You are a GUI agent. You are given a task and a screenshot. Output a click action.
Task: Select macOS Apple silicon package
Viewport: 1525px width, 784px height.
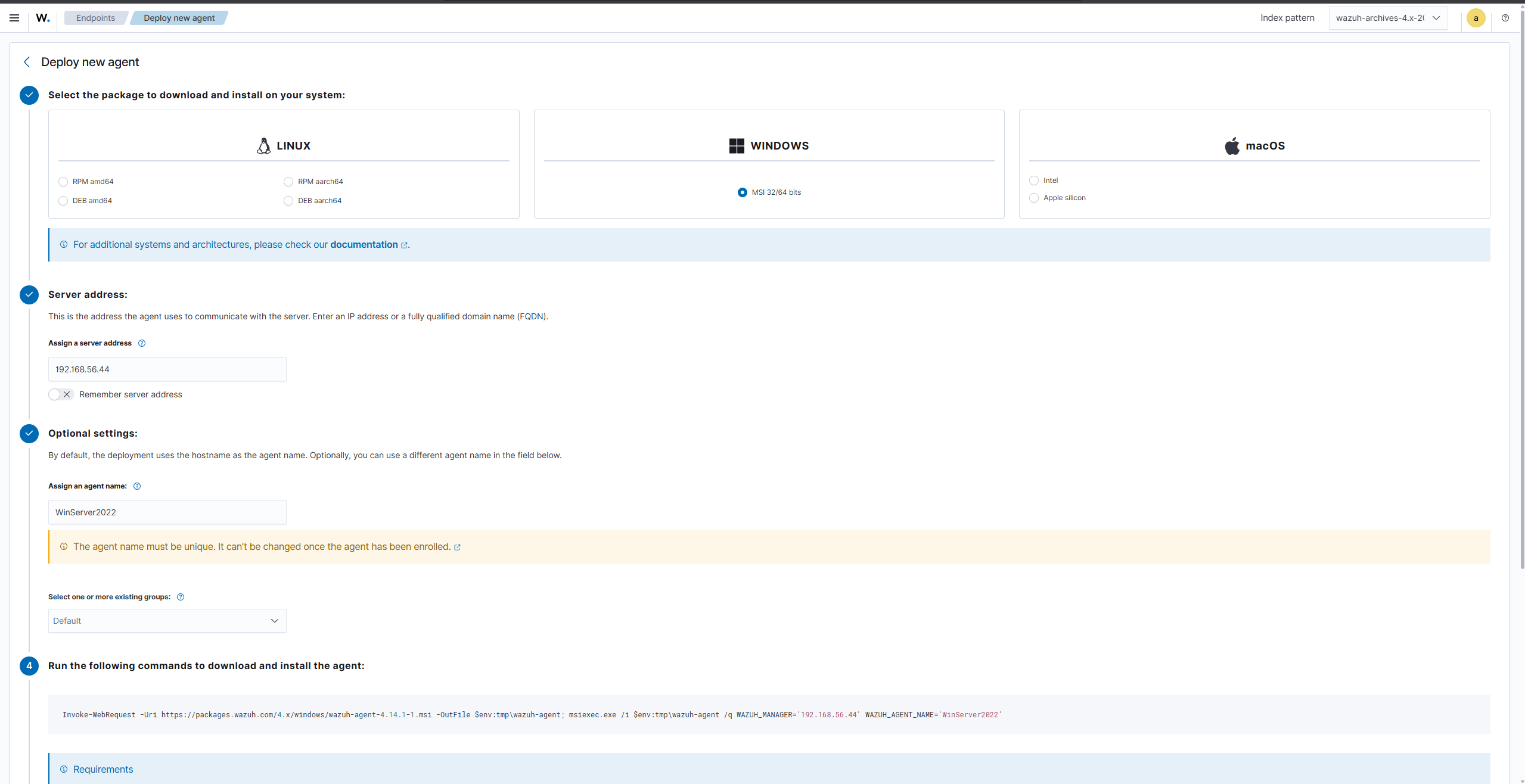(1034, 198)
